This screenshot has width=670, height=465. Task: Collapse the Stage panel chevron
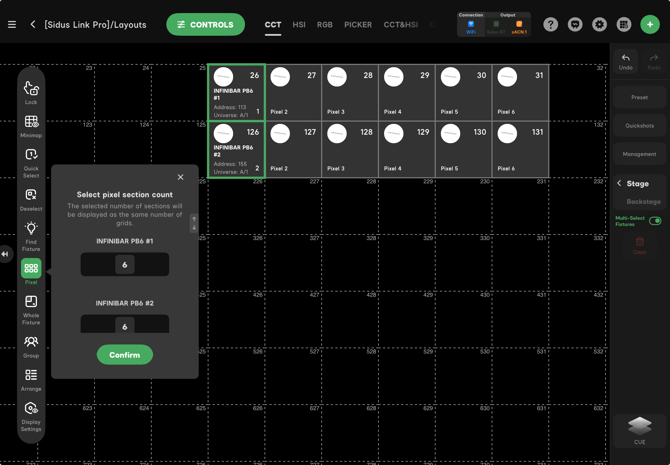click(619, 184)
